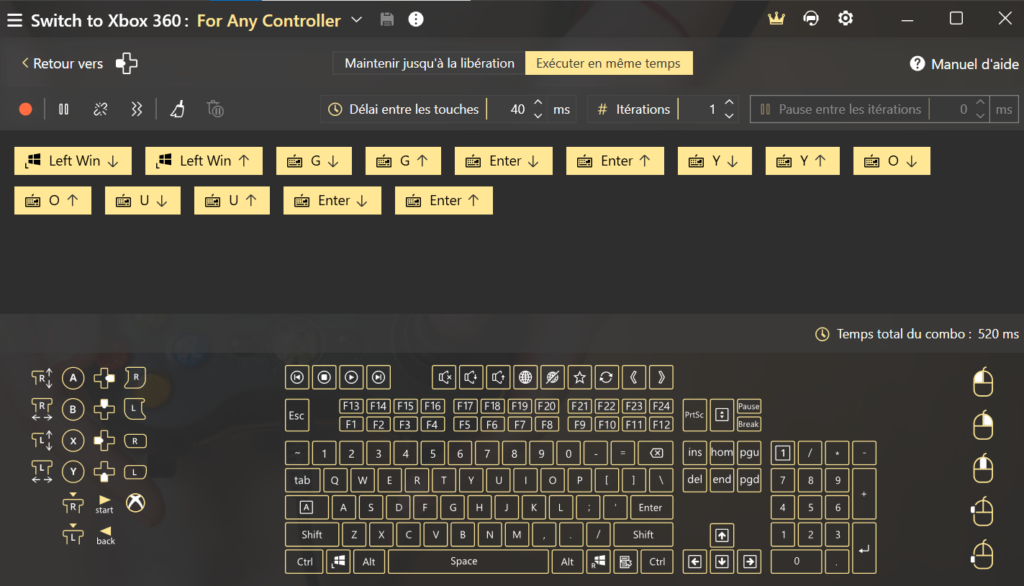The height and width of the screenshot is (586, 1024).
Task: Click the delay value field showing 40
Action: 511,109
